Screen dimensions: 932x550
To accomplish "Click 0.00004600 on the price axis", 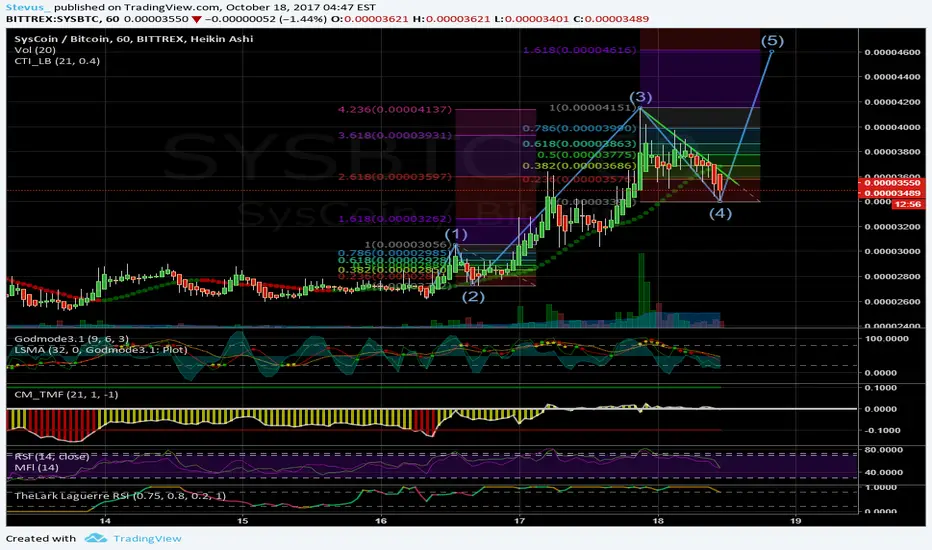I will [892, 52].
